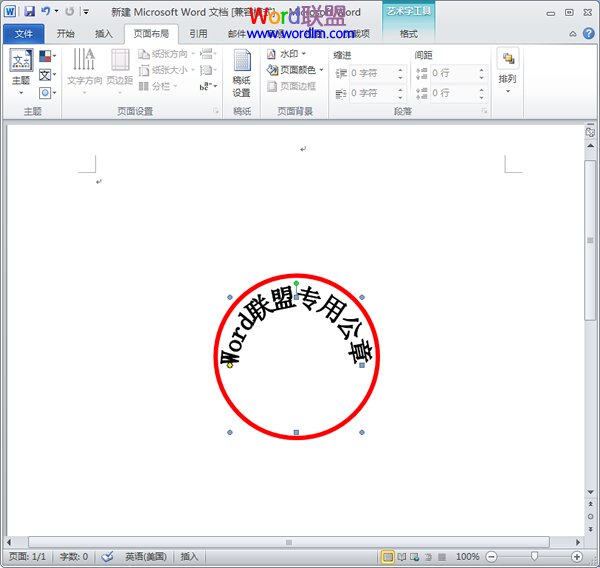Open the 段落 dialog launcher
Screen dimensions: 600x568
pyautogui.click(x=484, y=111)
